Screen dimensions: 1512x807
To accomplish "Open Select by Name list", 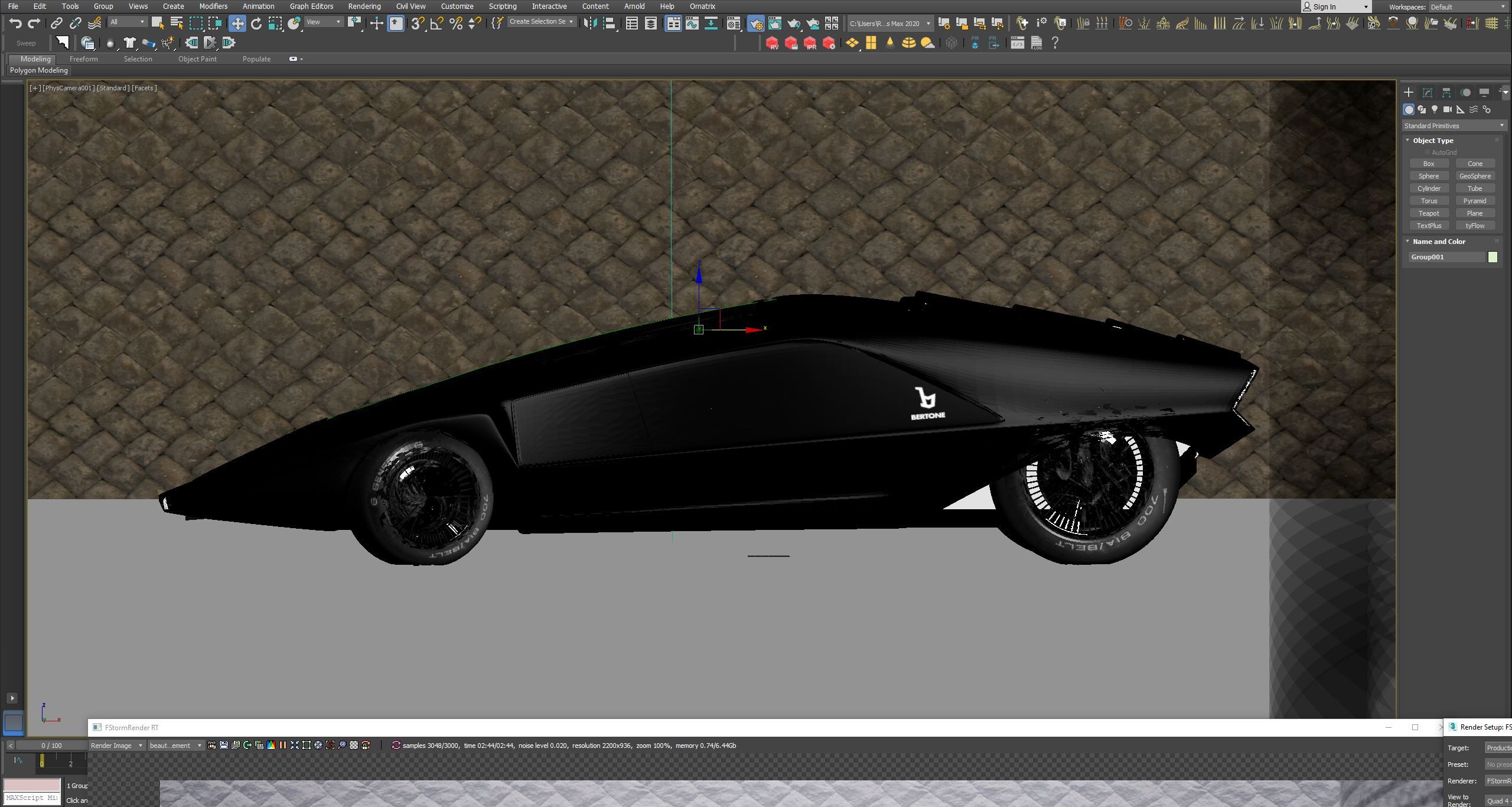I will [177, 23].
